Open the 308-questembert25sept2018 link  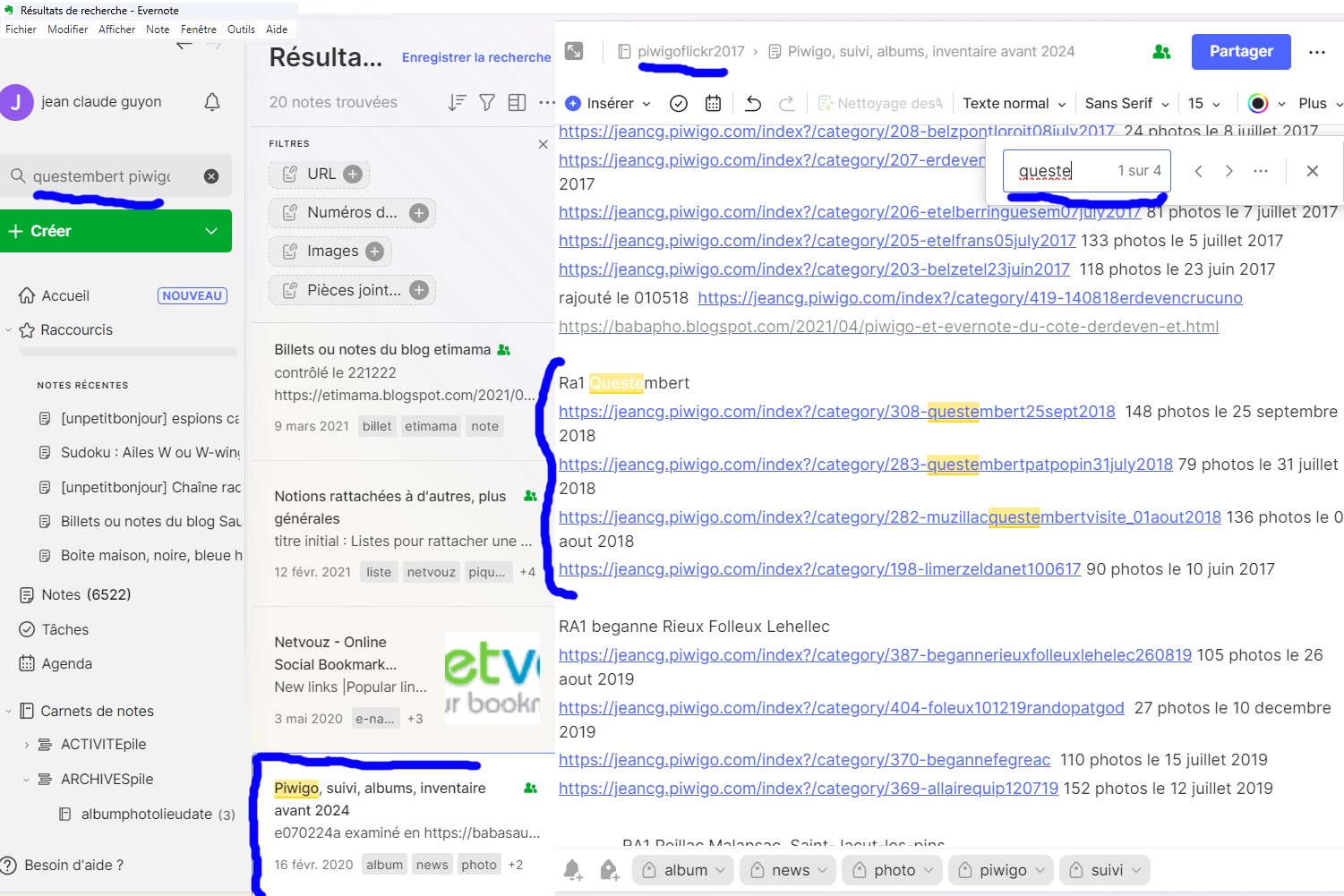(837, 412)
